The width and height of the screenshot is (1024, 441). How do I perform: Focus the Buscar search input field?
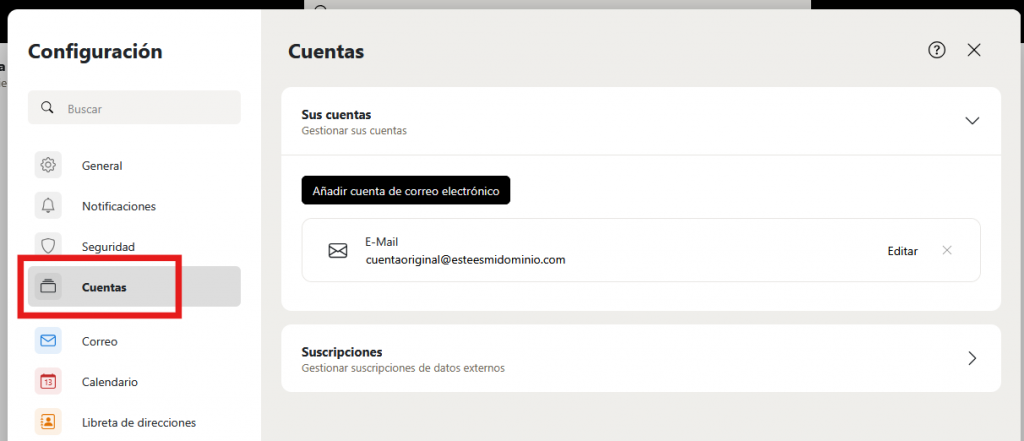[x=145, y=108]
